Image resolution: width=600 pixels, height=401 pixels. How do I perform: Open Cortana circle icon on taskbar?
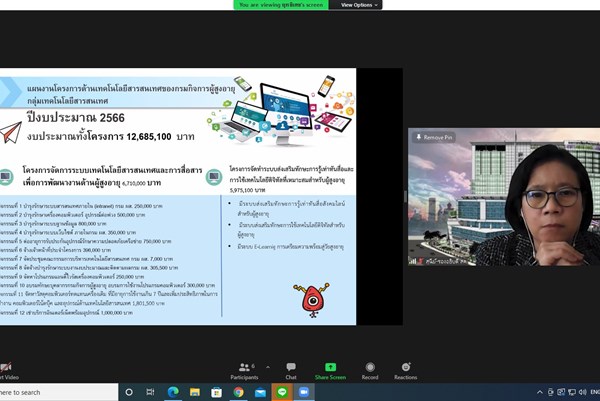coord(129,392)
